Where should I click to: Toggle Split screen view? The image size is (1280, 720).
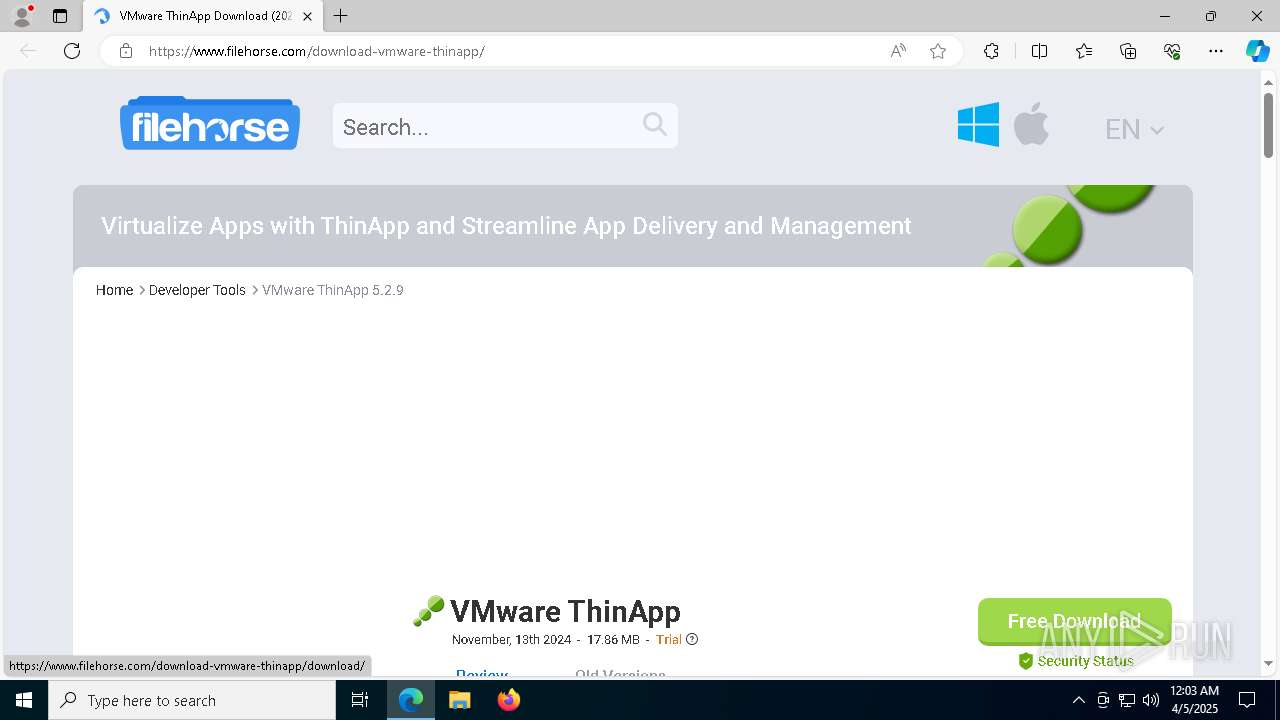pos(1039,51)
